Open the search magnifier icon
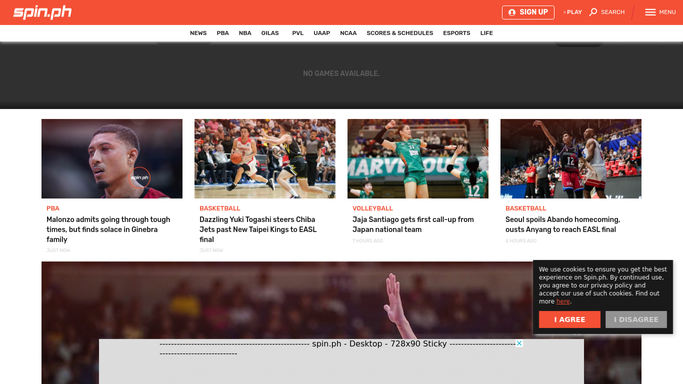The height and width of the screenshot is (384, 683). point(593,12)
